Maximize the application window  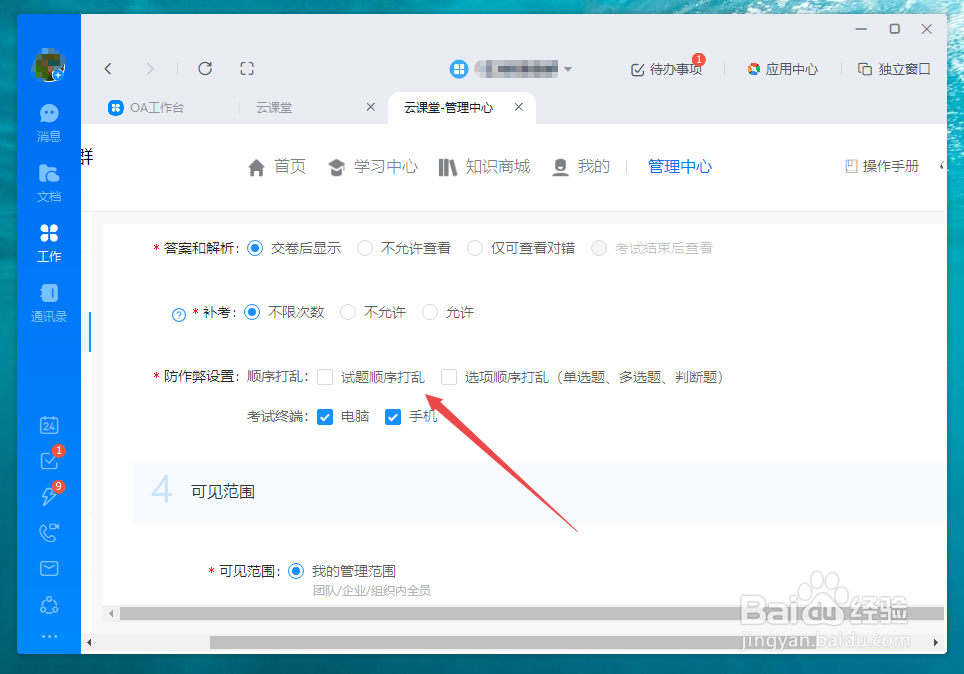(x=895, y=29)
